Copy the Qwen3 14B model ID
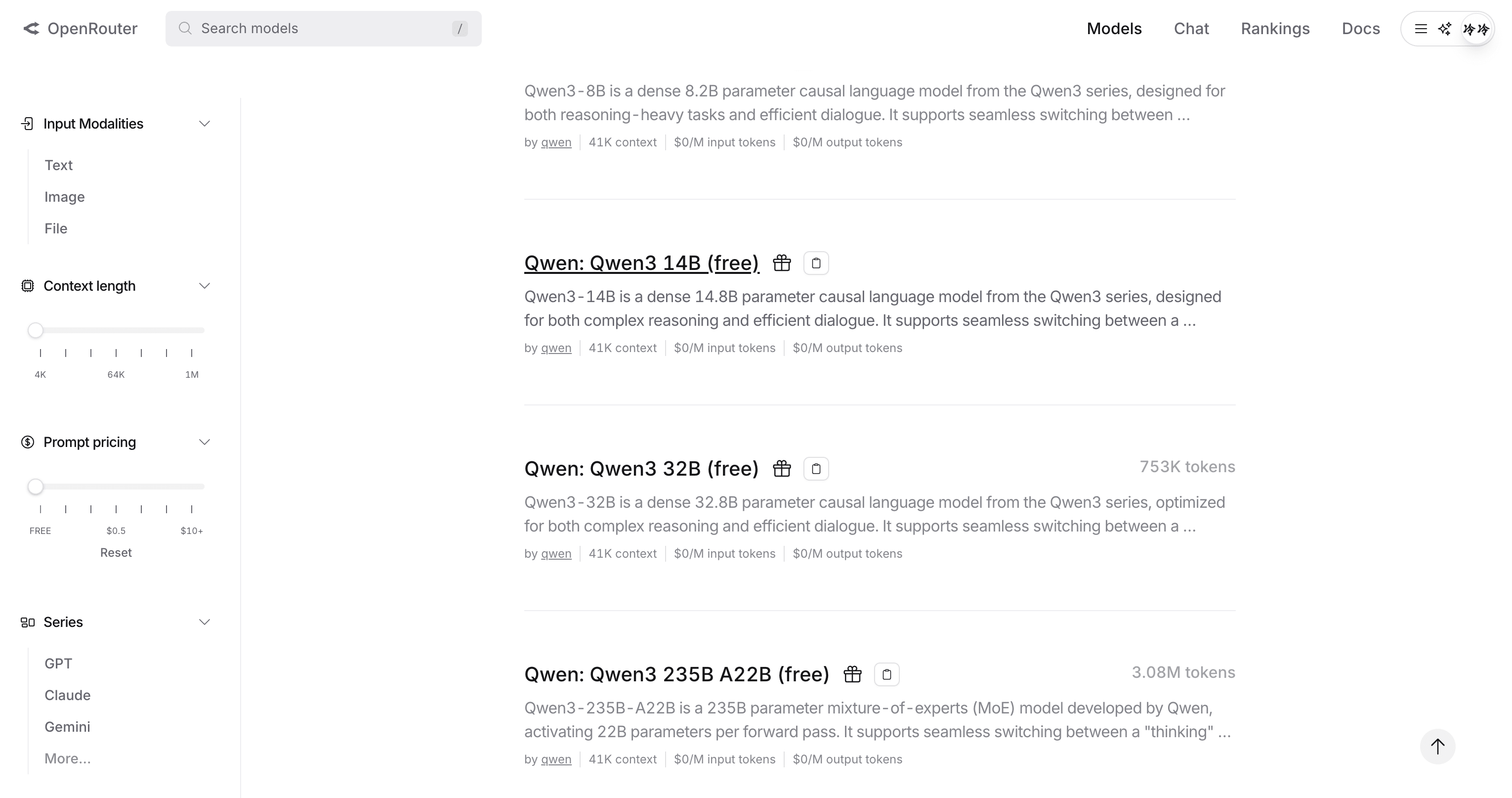 [x=816, y=263]
